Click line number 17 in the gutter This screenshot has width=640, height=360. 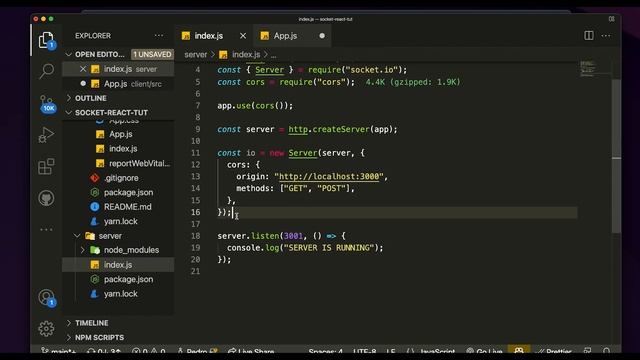tap(196, 224)
